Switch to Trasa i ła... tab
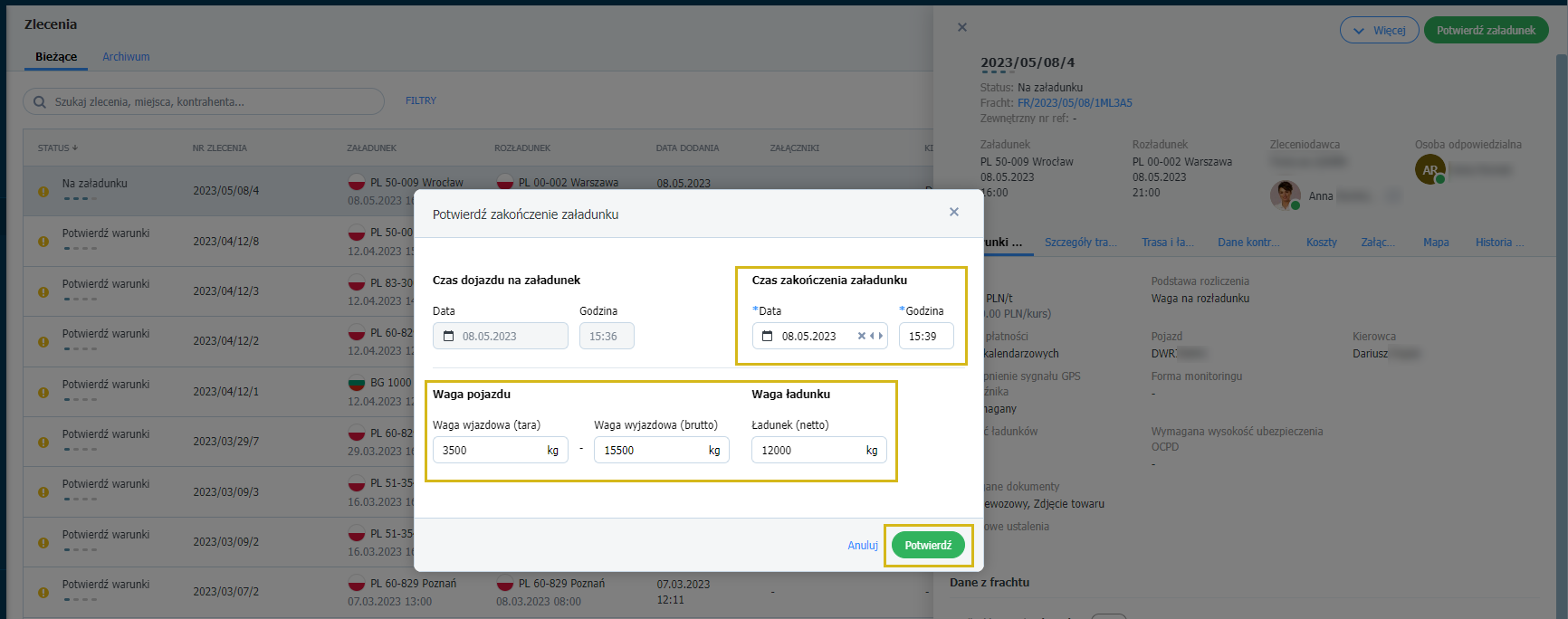Screen dimensions: 1568x619 (1168, 243)
